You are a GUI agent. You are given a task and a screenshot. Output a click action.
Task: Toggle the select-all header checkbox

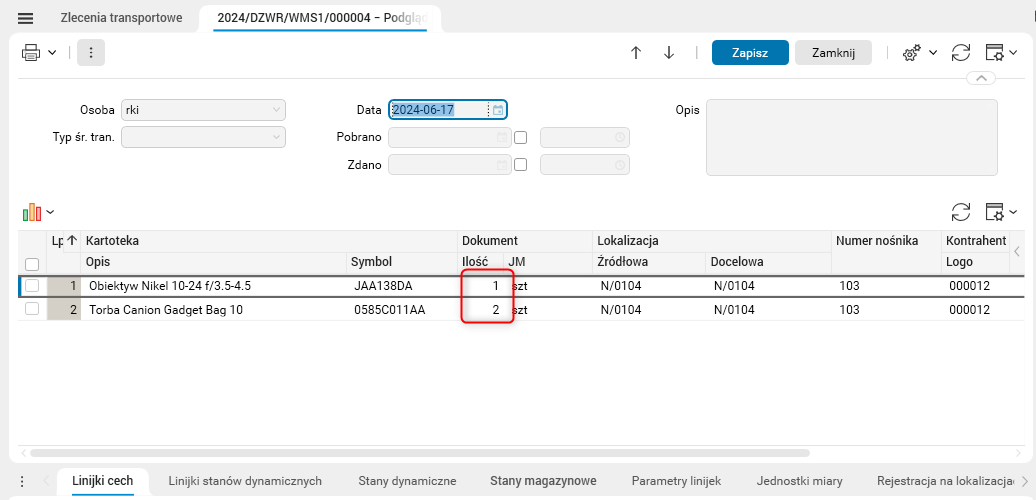coord(32,264)
